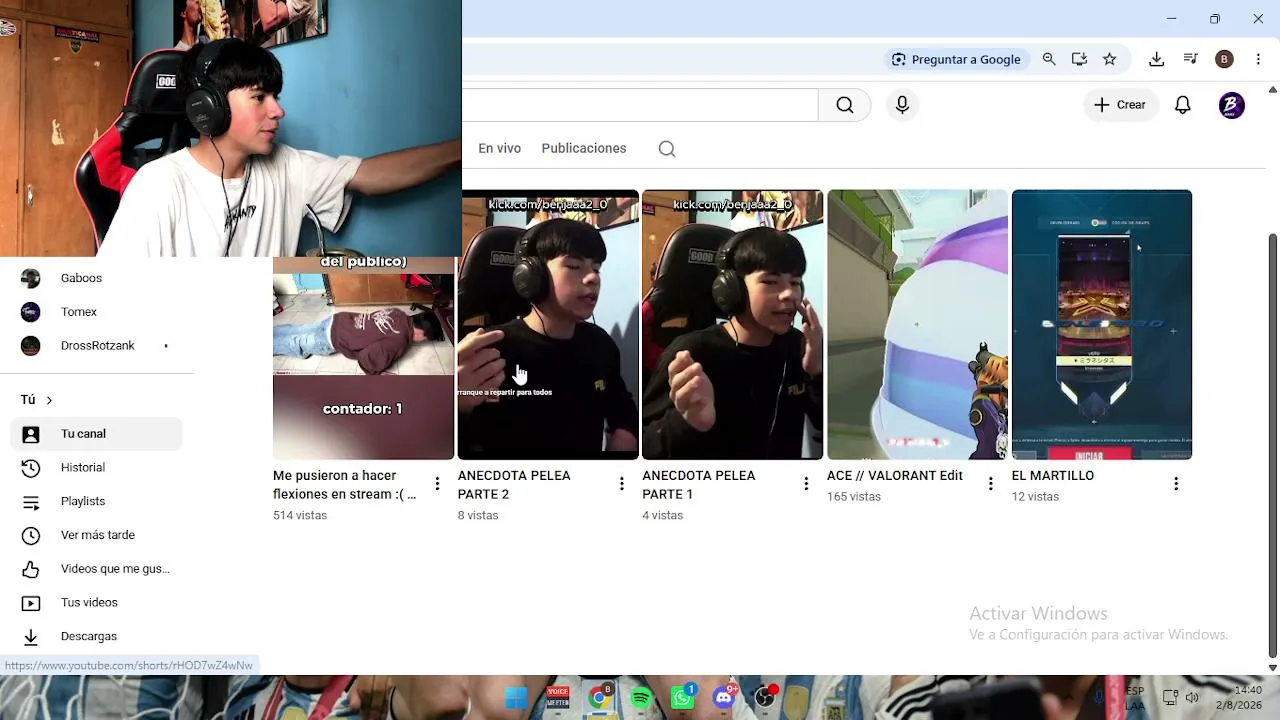Click the 'ANECDOTA PELEA PARTE 1' title
This screenshot has width=1280, height=720.
tap(699, 485)
